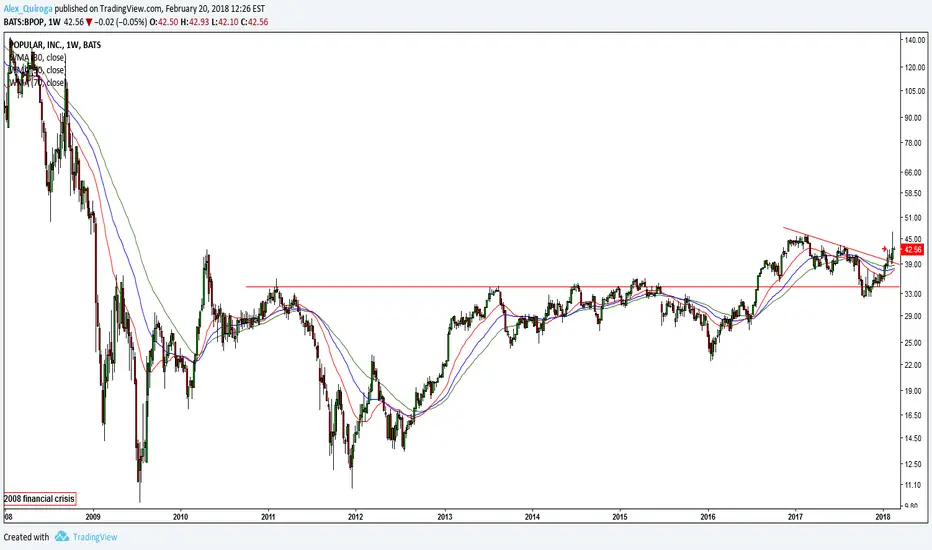Click the 2010 label on the time axis

point(180,516)
